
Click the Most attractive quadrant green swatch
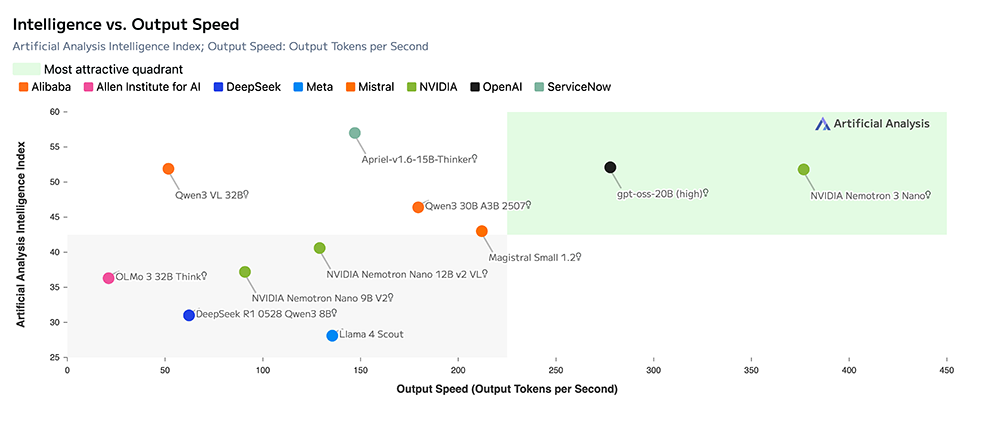(x=26, y=69)
